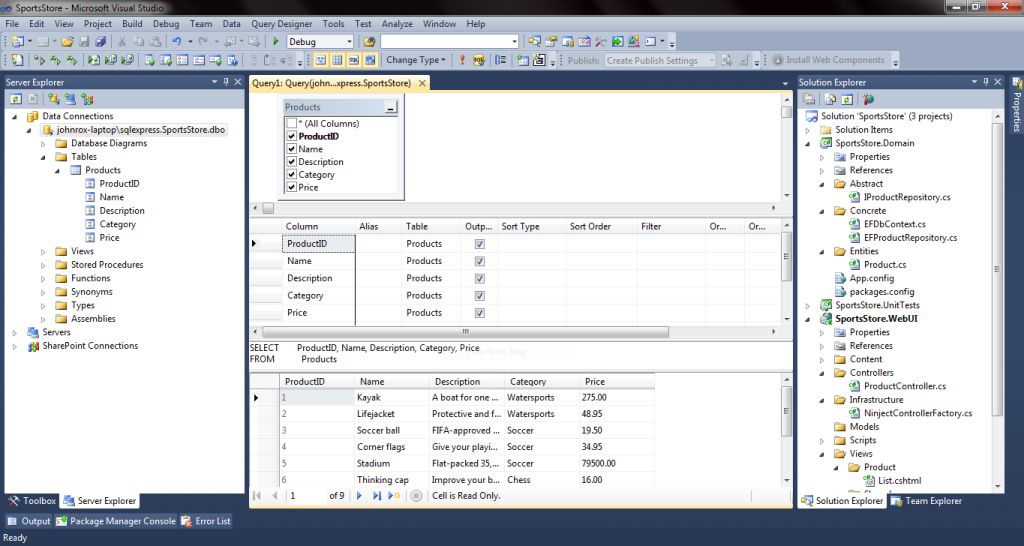Viewport: 1024px width, 546px height.
Task: Go to next record in results navigator
Action: click(359, 496)
